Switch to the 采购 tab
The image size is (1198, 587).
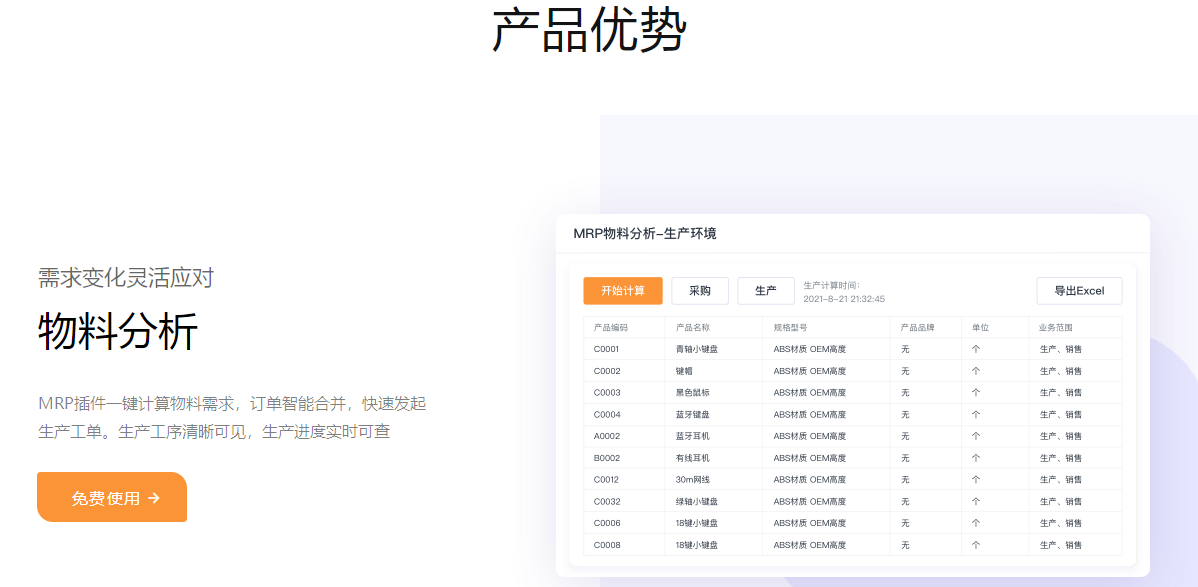pos(698,291)
